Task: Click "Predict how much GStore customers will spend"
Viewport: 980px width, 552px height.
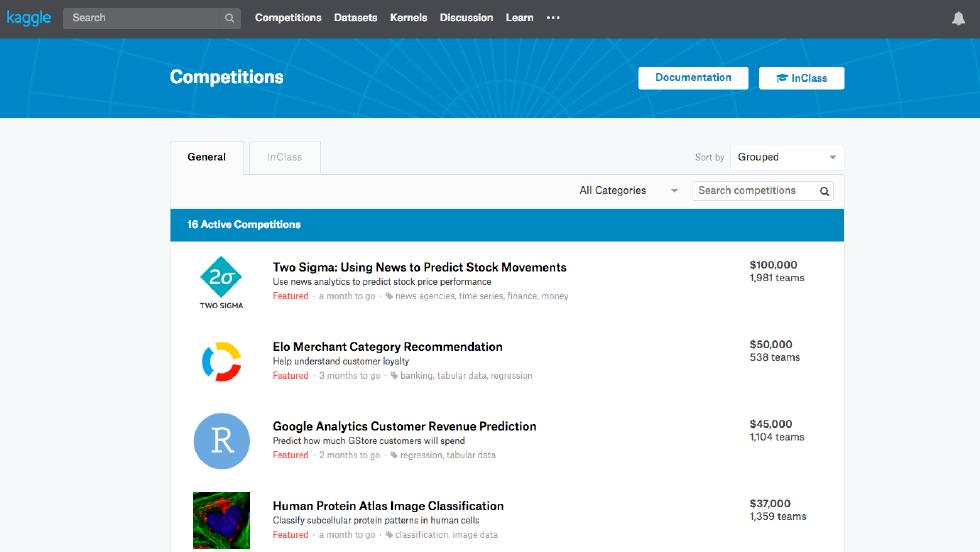Action: click(369, 440)
